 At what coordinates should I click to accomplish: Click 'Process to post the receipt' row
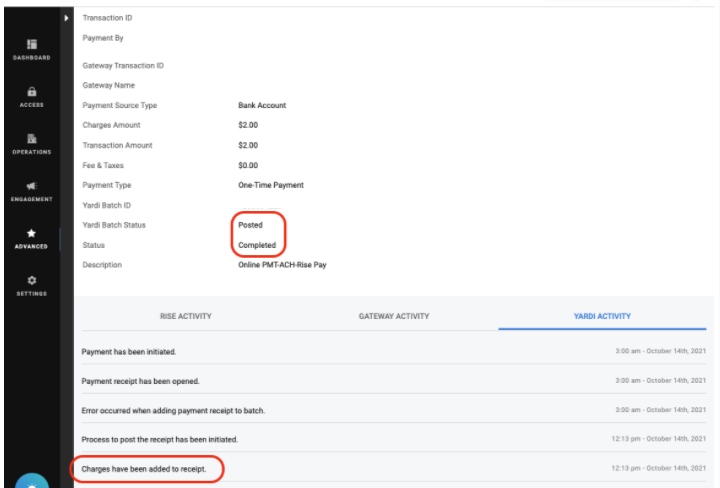(x=394, y=439)
